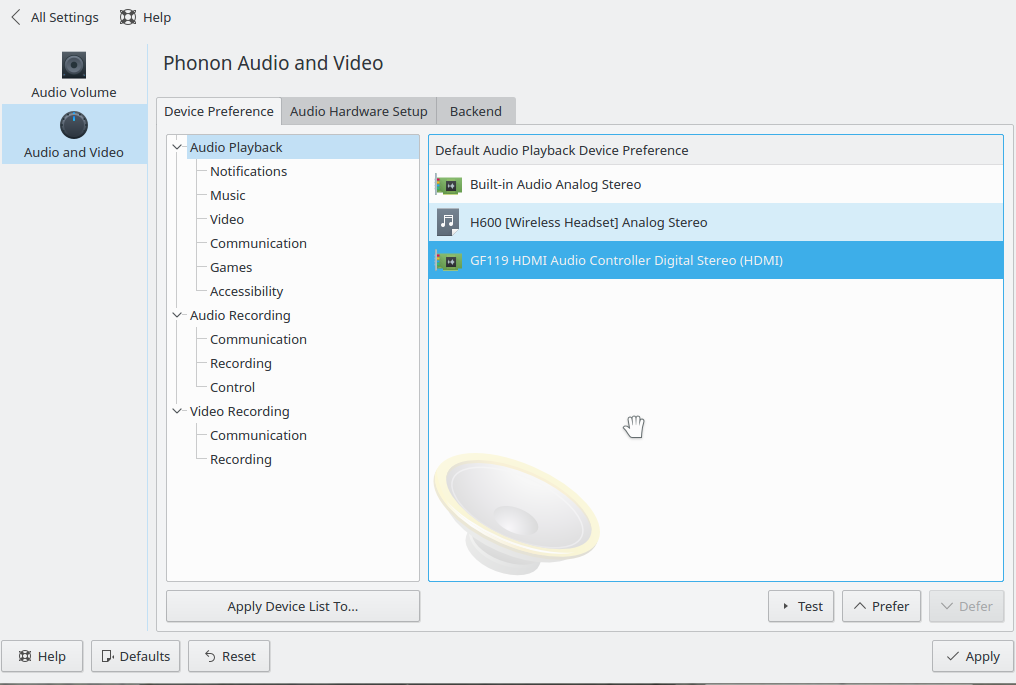Collapse the Audio Playback tree branch

pos(178,147)
